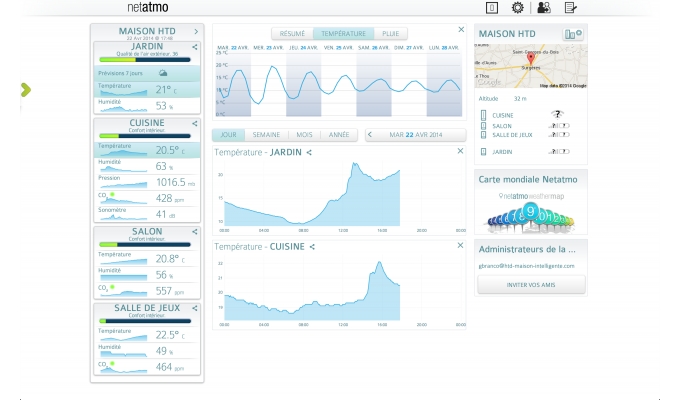680x400 pixels.
Task: Open station settings icon in MAISON HTD panel
Action: coord(574,34)
